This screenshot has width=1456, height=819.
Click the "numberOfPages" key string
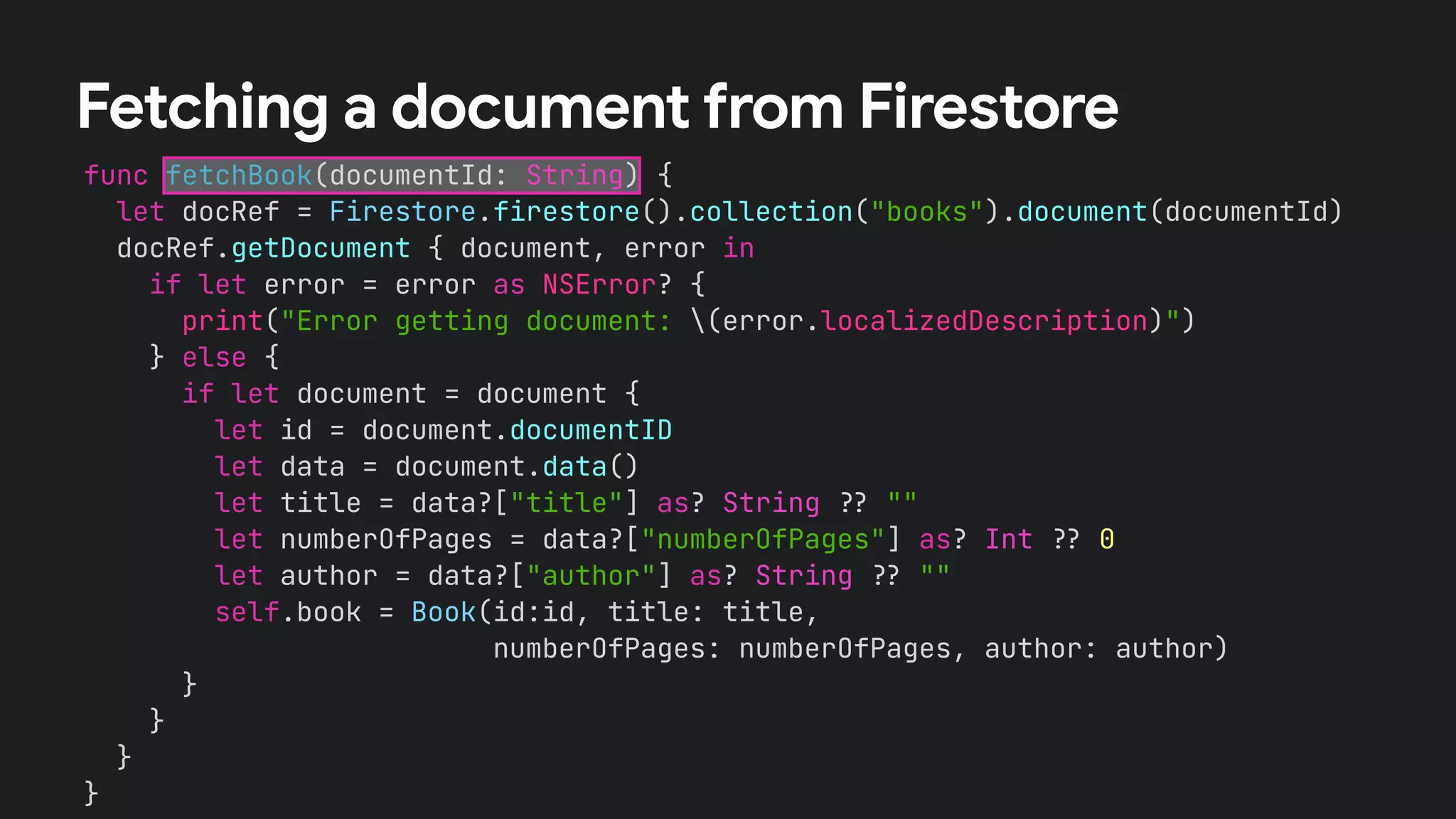pyautogui.click(x=763, y=539)
